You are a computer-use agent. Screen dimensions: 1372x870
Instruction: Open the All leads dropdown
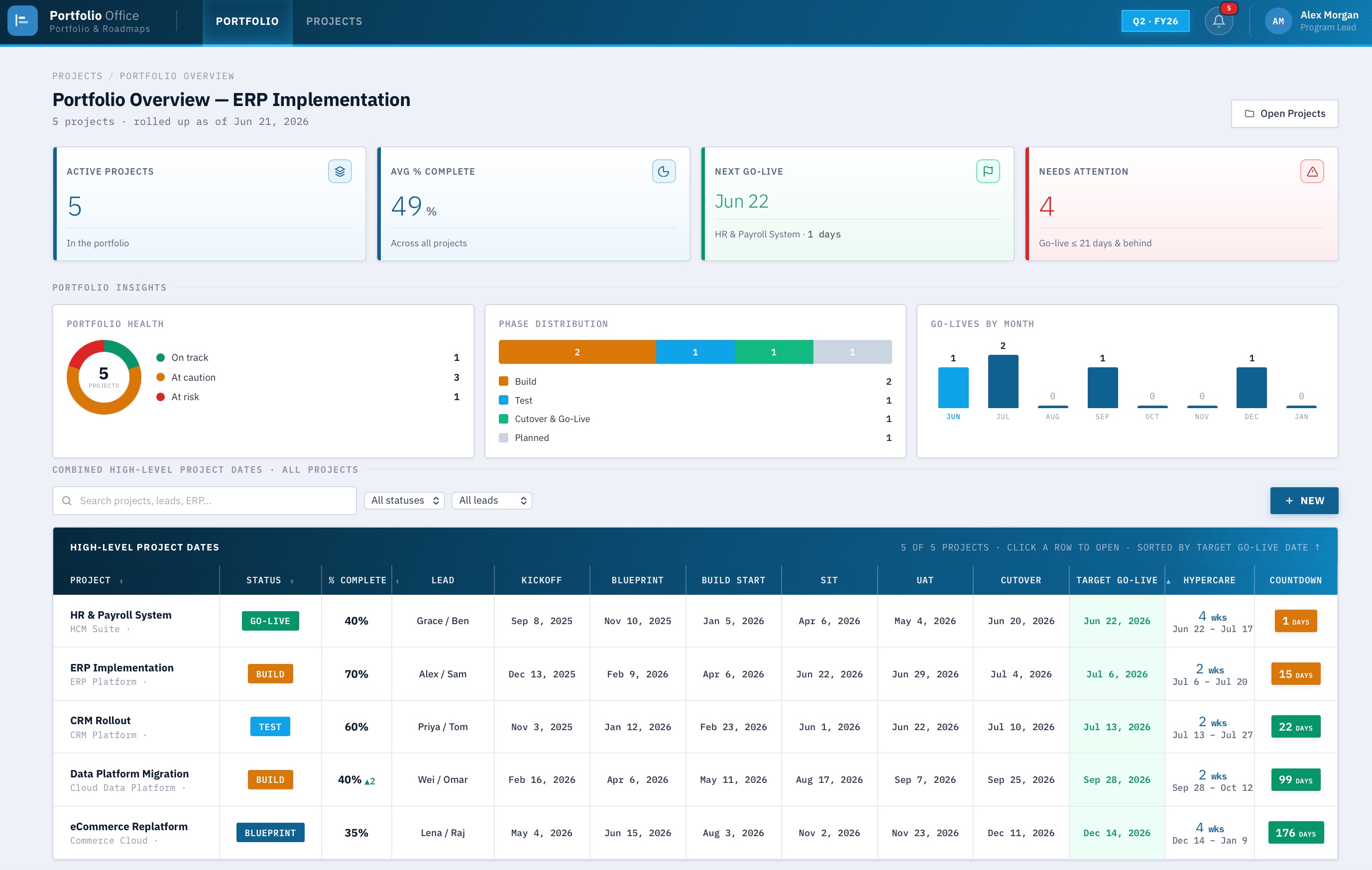coord(492,500)
